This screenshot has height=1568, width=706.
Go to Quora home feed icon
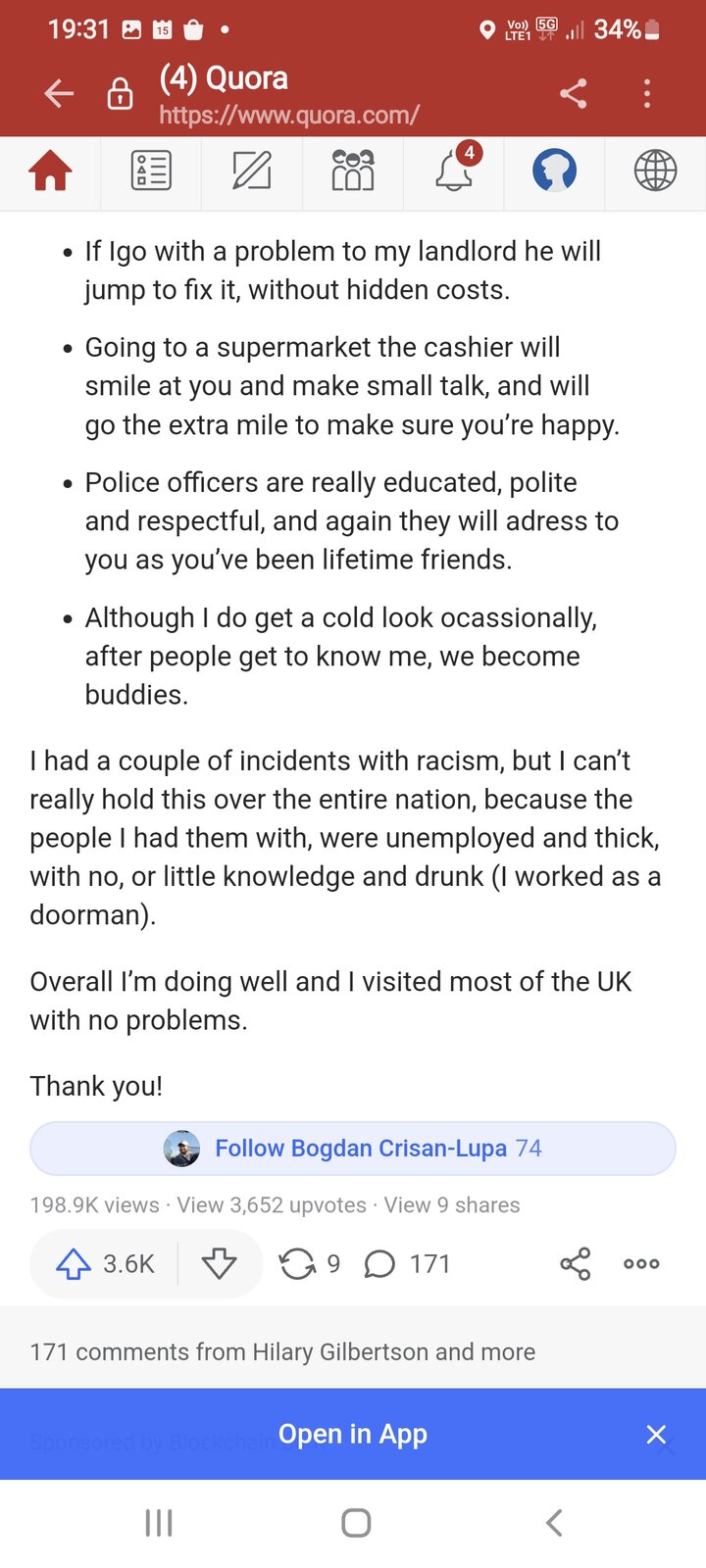(51, 171)
